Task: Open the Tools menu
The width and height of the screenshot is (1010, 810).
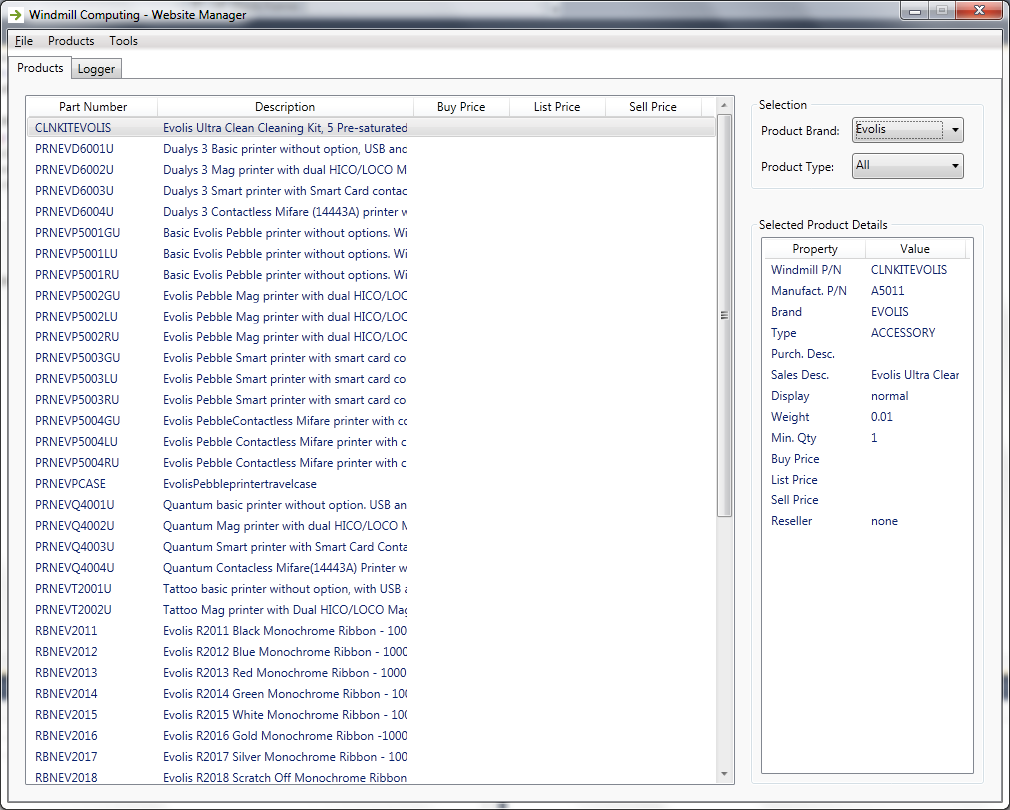Action: 123,41
